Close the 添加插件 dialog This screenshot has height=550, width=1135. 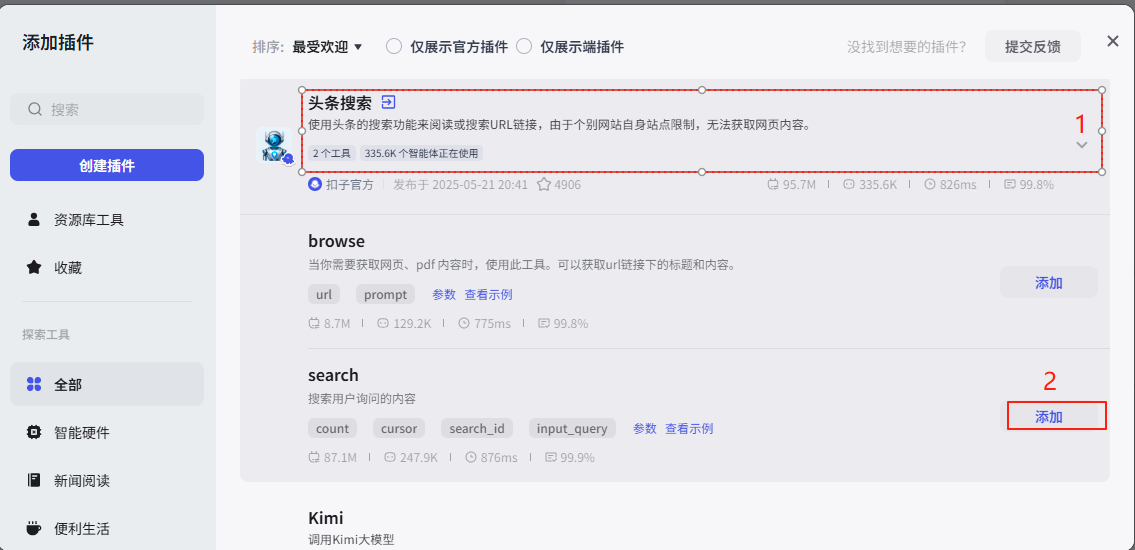[x=1113, y=41]
